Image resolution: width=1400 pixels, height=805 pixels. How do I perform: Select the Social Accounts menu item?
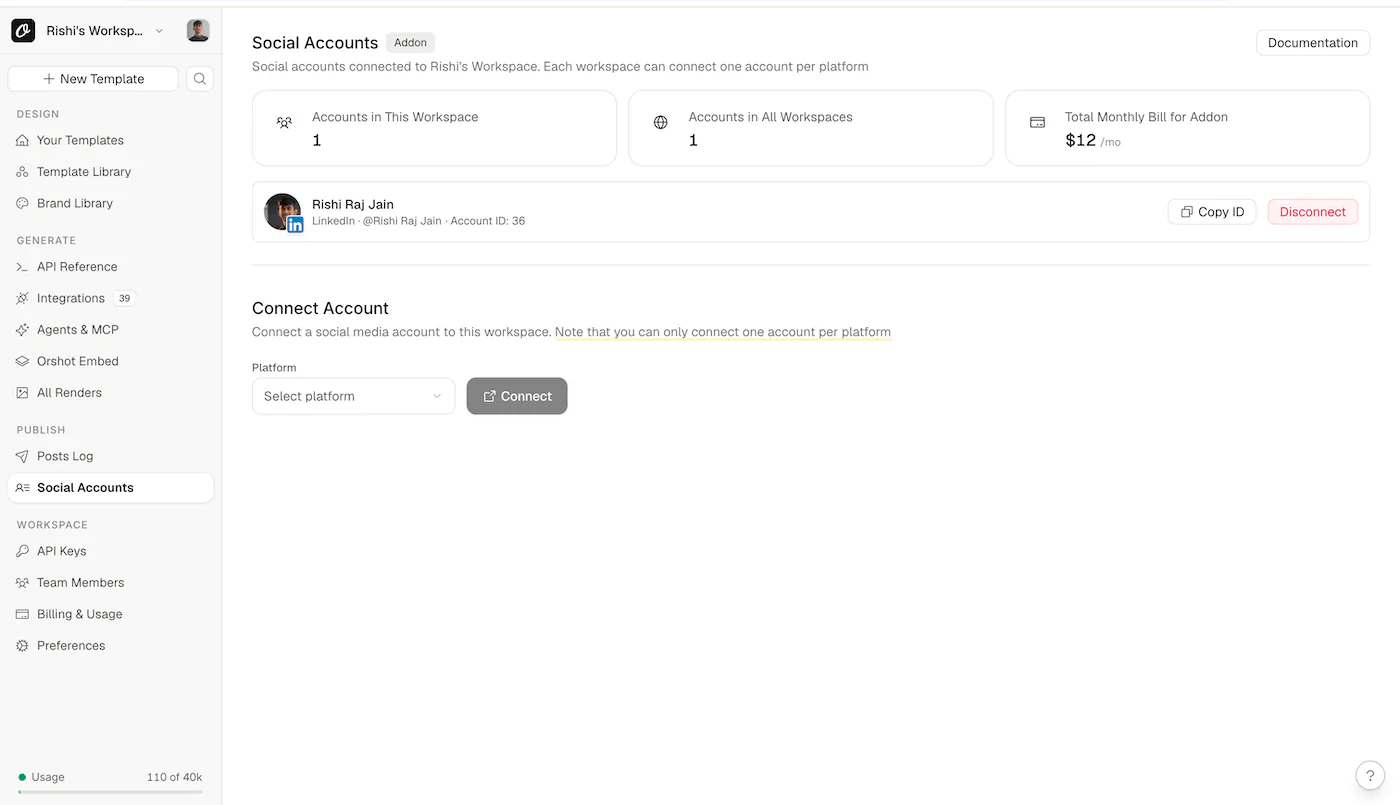click(110, 488)
